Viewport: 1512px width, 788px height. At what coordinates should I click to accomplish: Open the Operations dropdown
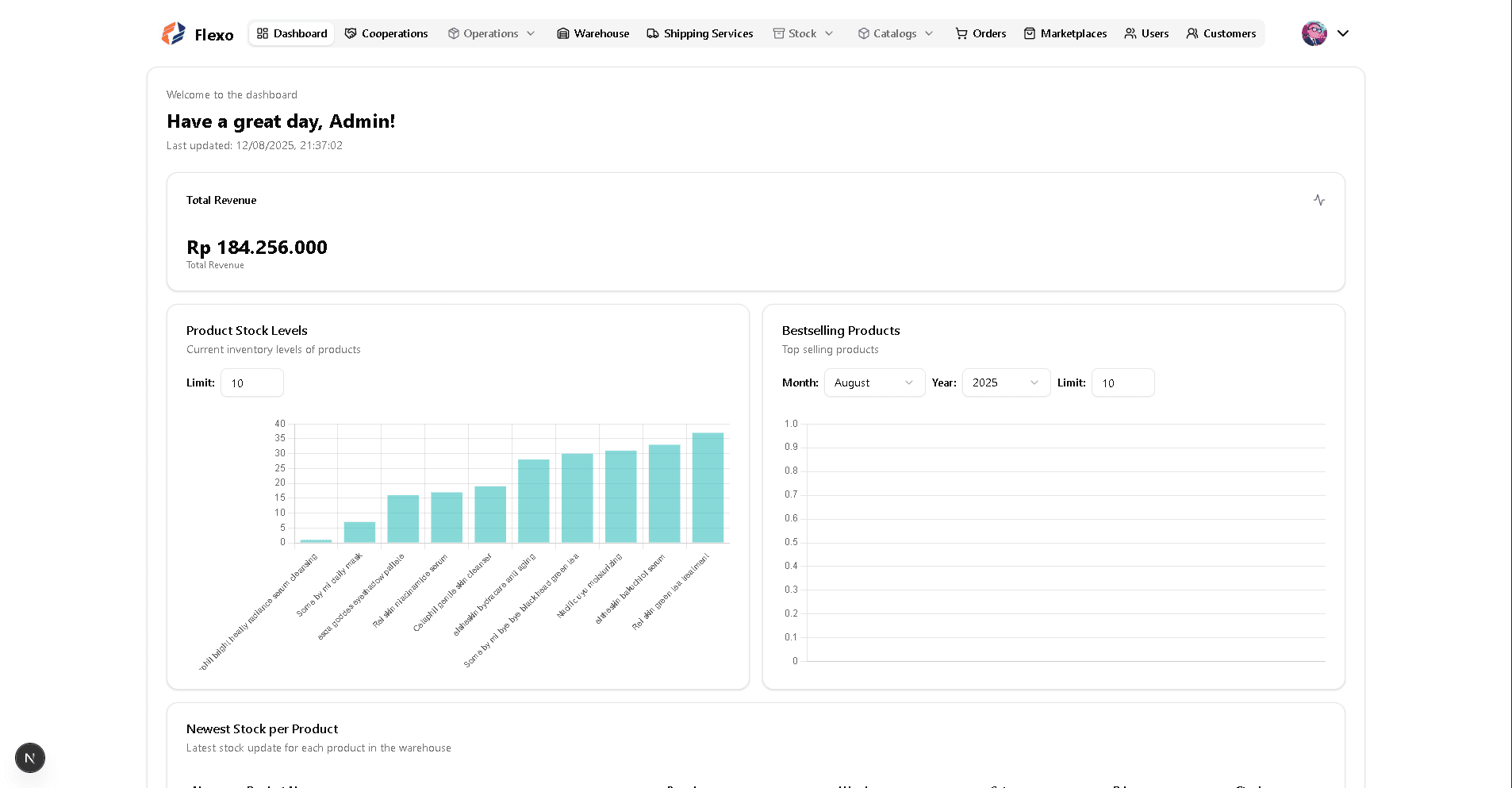(x=491, y=33)
